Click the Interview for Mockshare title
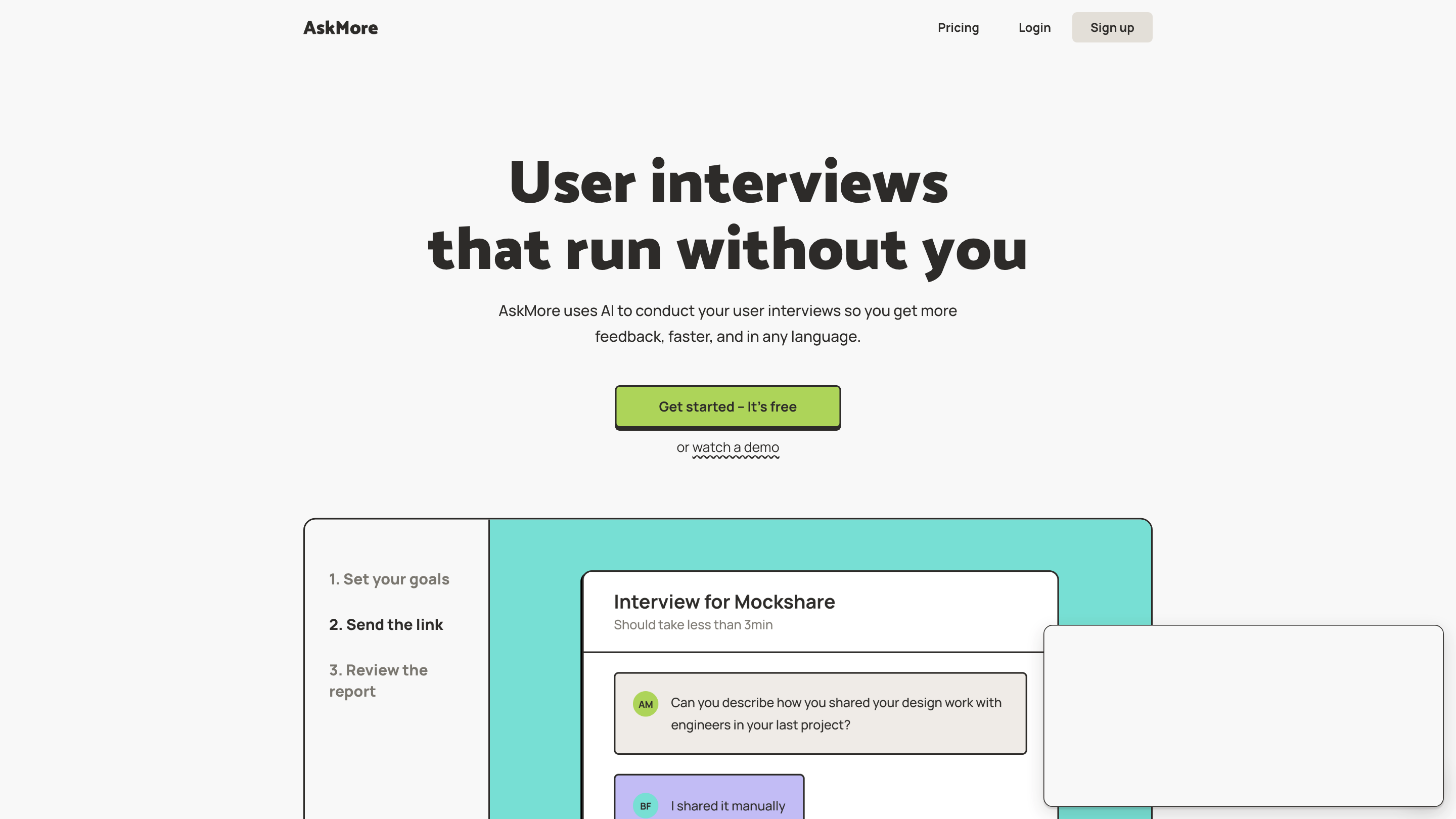Viewport: 1456px width, 819px height. coord(724,602)
